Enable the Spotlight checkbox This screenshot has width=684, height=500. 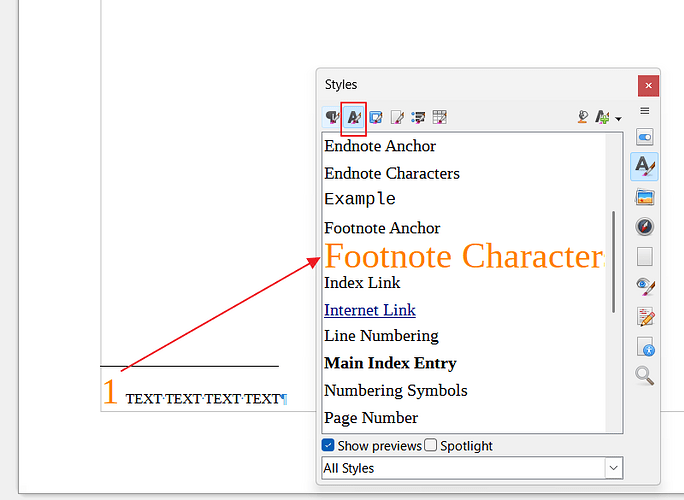(x=431, y=446)
